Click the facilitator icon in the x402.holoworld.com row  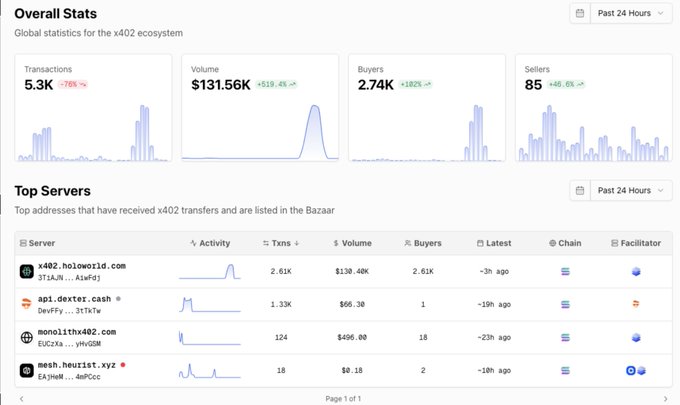(x=635, y=271)
